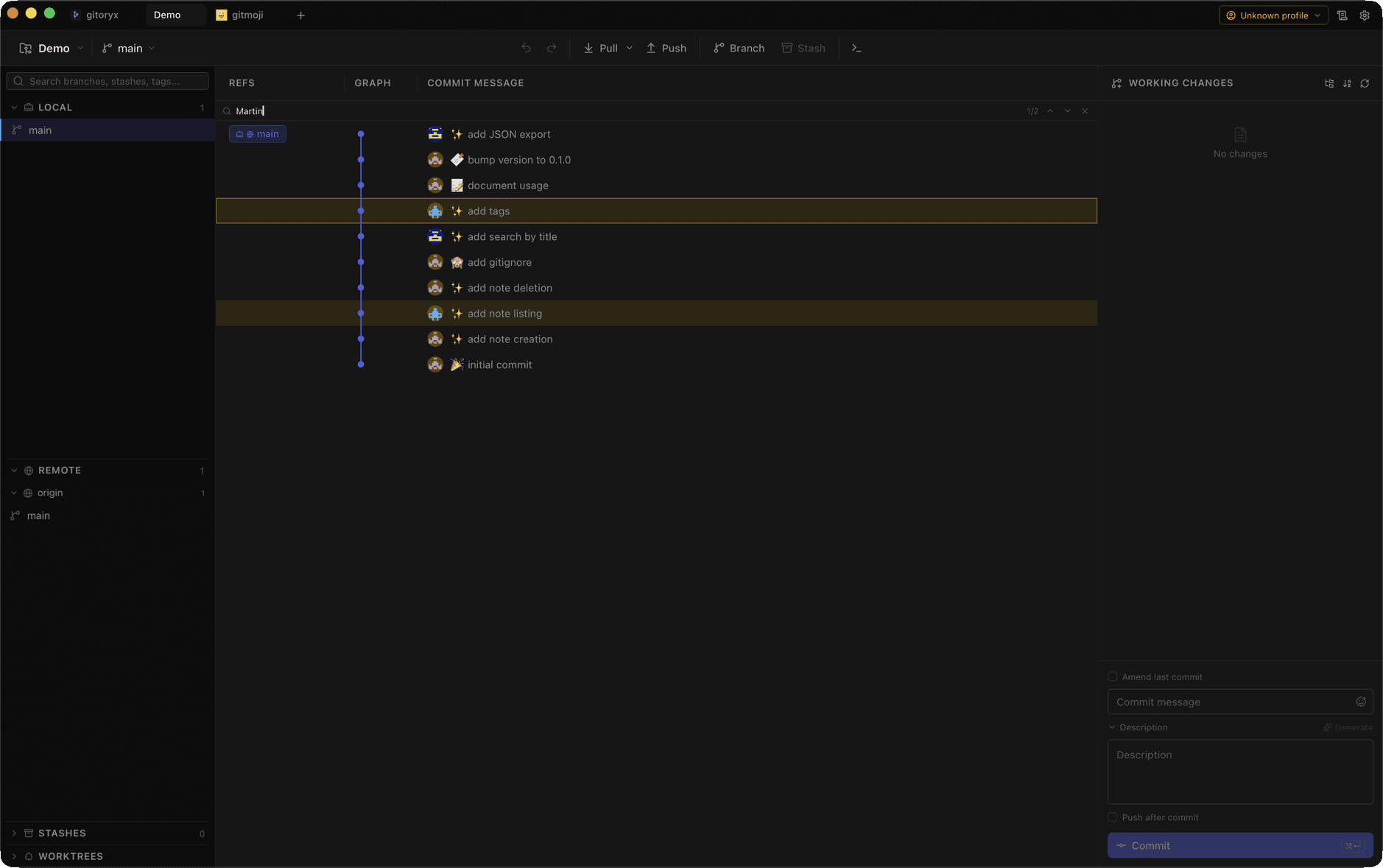Go to previous search match arrow

point(1050,111)
